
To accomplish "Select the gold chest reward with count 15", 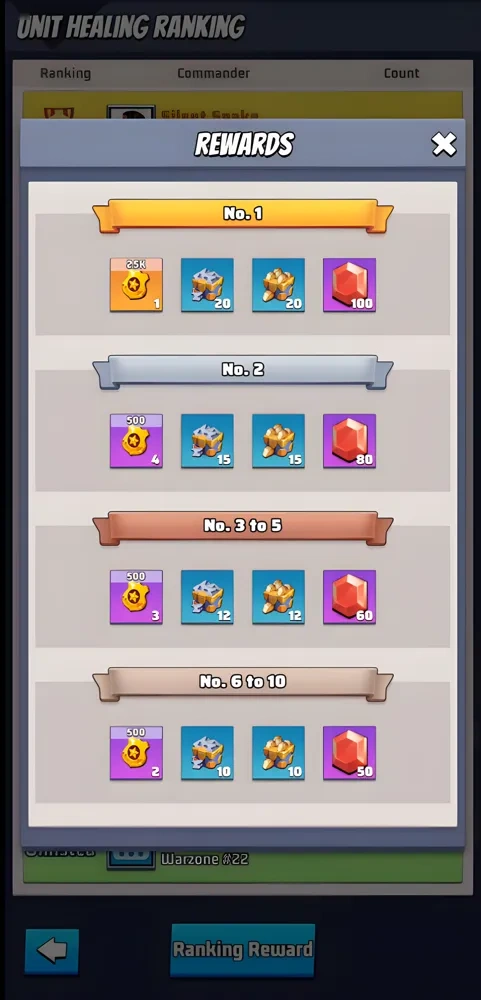I will click(x=278, y=441).
